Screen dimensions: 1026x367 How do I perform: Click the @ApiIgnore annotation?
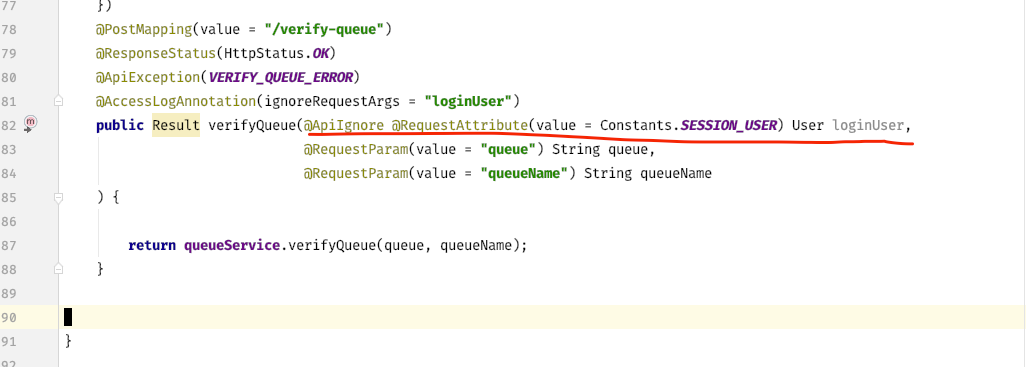343,125
